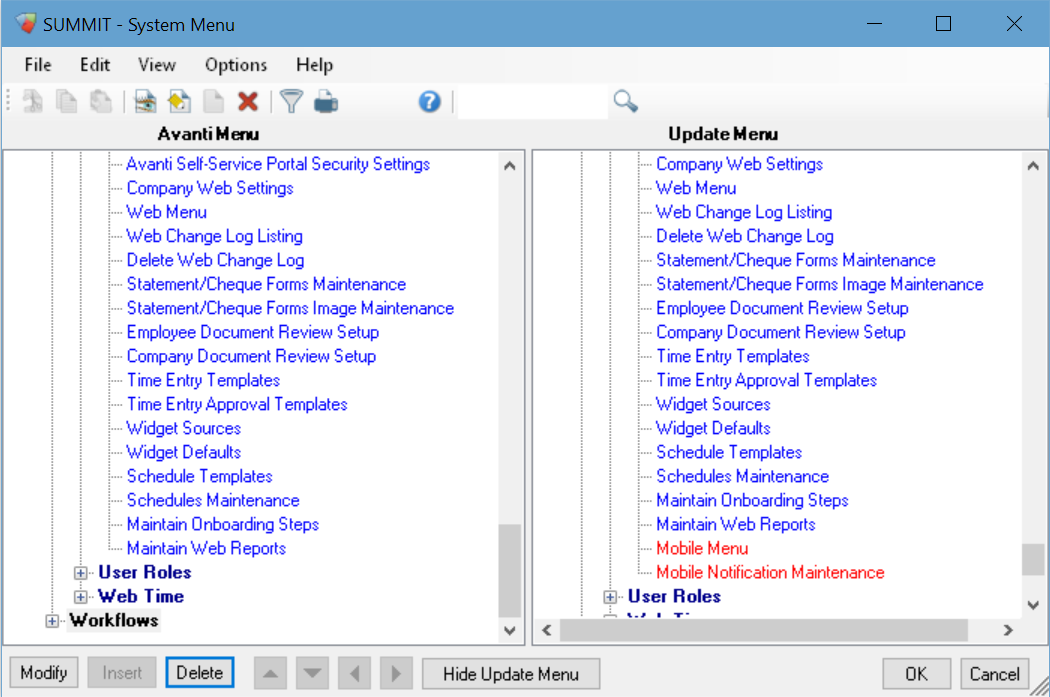This screenshot has height=697, width=1050.
Task: Select Company Web Settings in Avanti Menu
Action: pyautogui.click(x=210, y=188)
